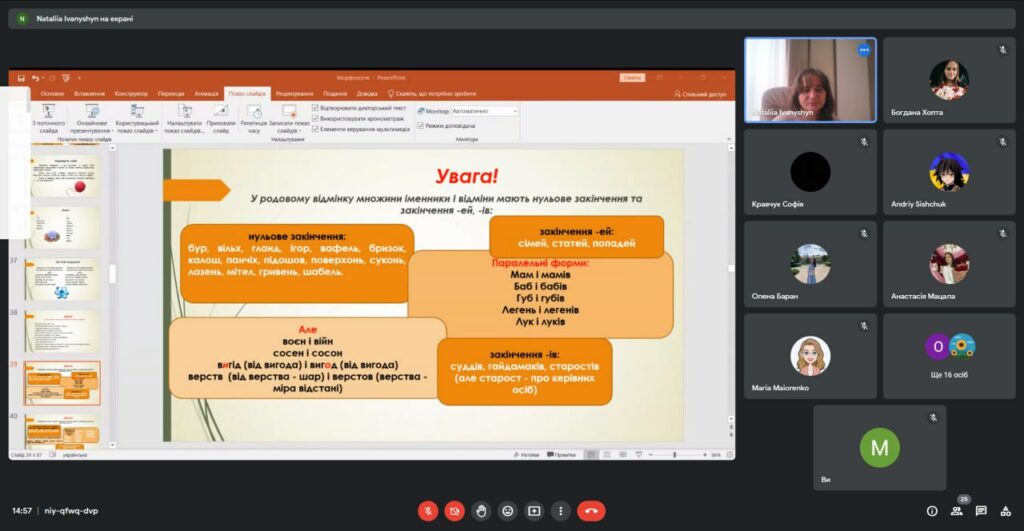
Task: Click the present screen icon
Action: (x=534, y=511)
